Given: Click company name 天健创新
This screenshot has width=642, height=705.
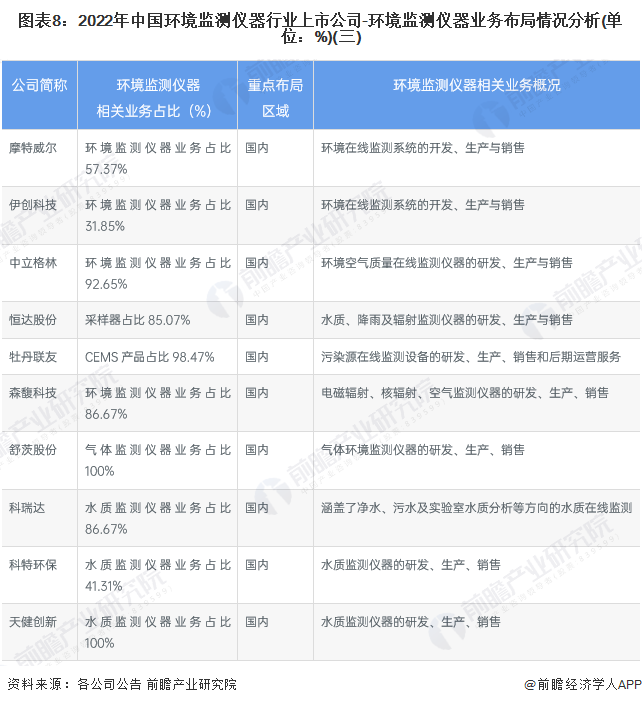Looking at the screenshot, I should tap(33, 622).
